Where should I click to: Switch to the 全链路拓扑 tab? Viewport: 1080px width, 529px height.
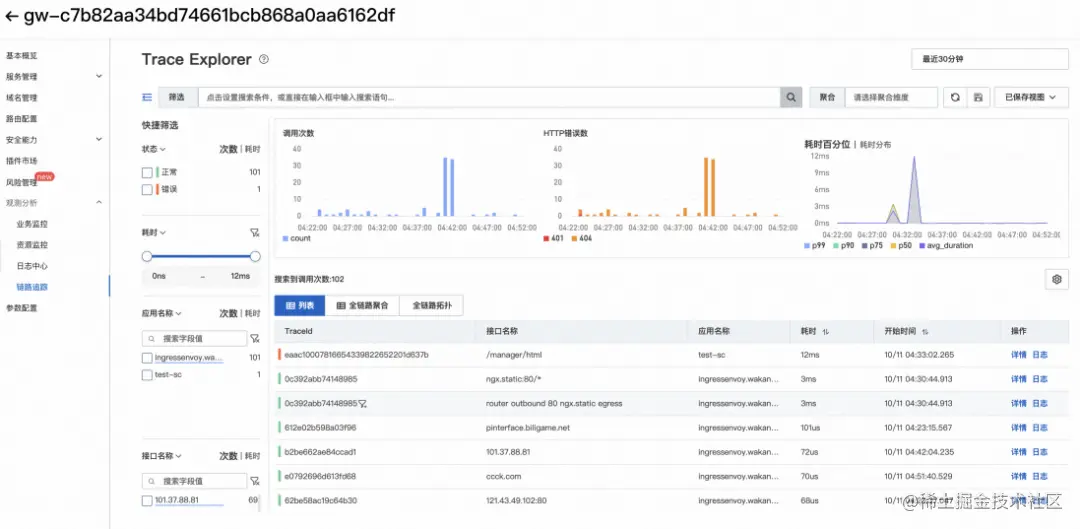[431, 305]
